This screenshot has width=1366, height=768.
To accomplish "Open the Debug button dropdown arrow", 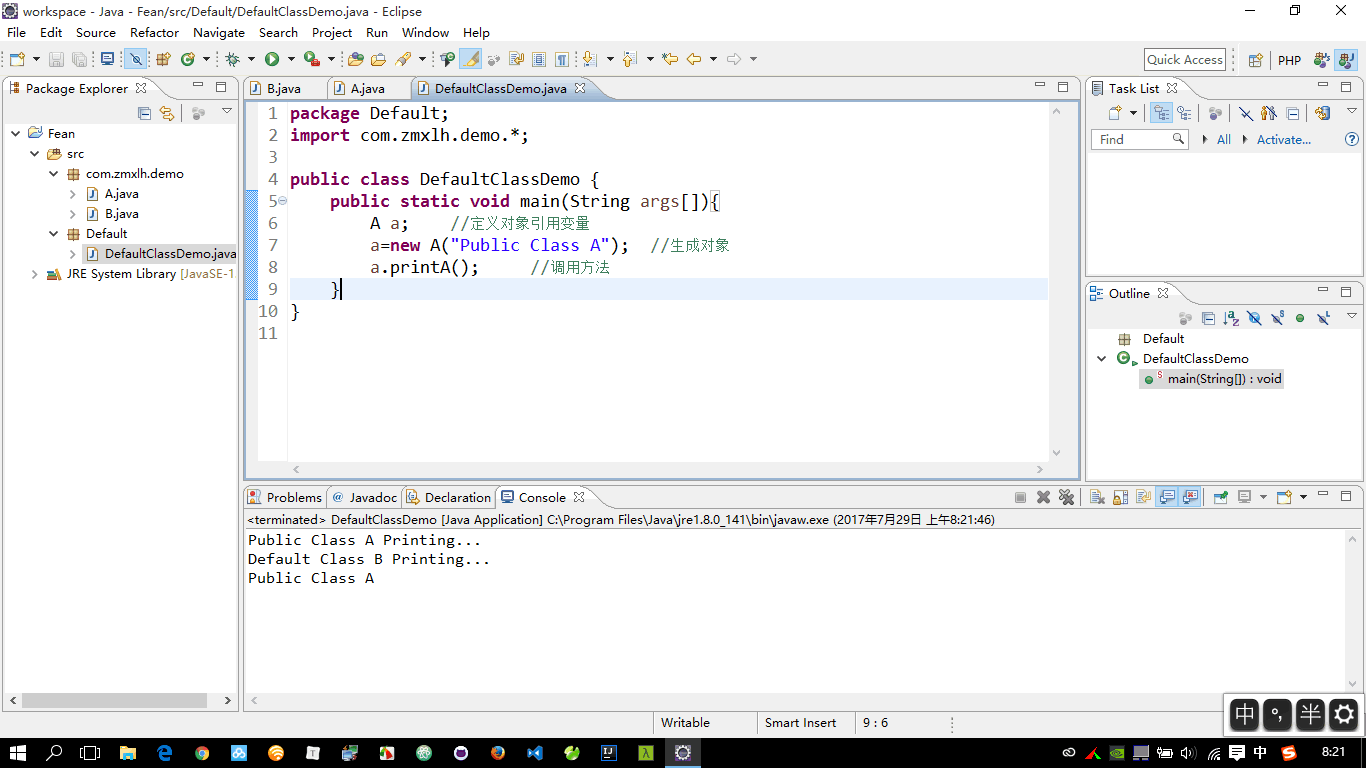I will pos(251,59).
